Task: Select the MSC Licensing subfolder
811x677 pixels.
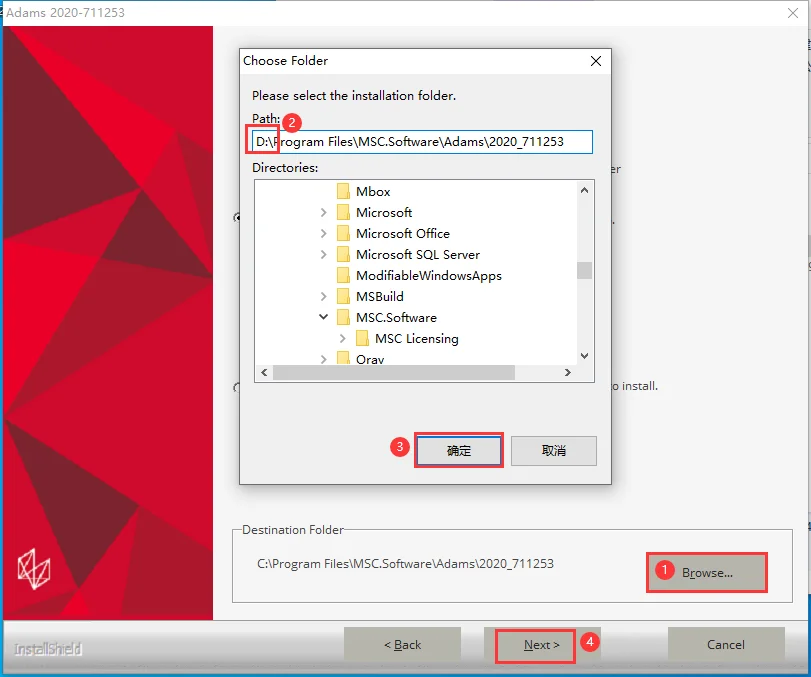Action: pyautogui.click(x=417, y=339)
